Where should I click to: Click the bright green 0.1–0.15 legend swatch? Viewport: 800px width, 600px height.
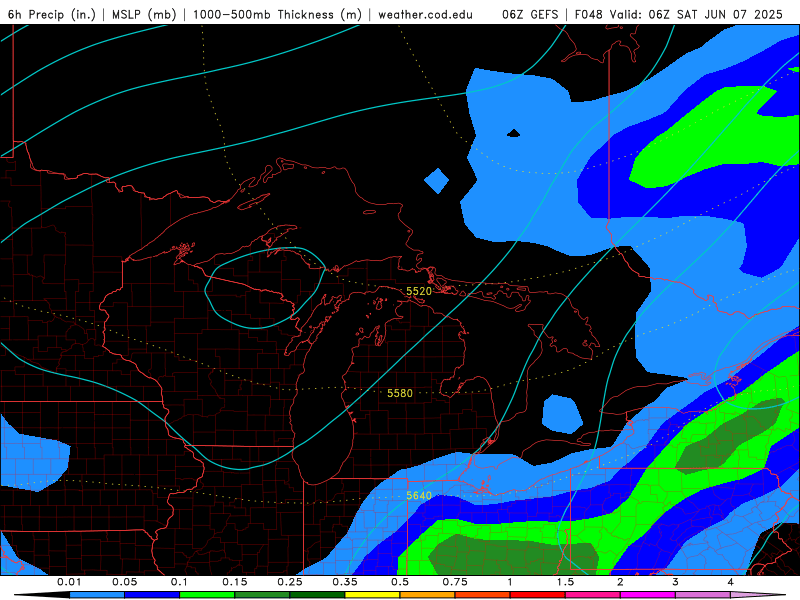click(207, 595)
